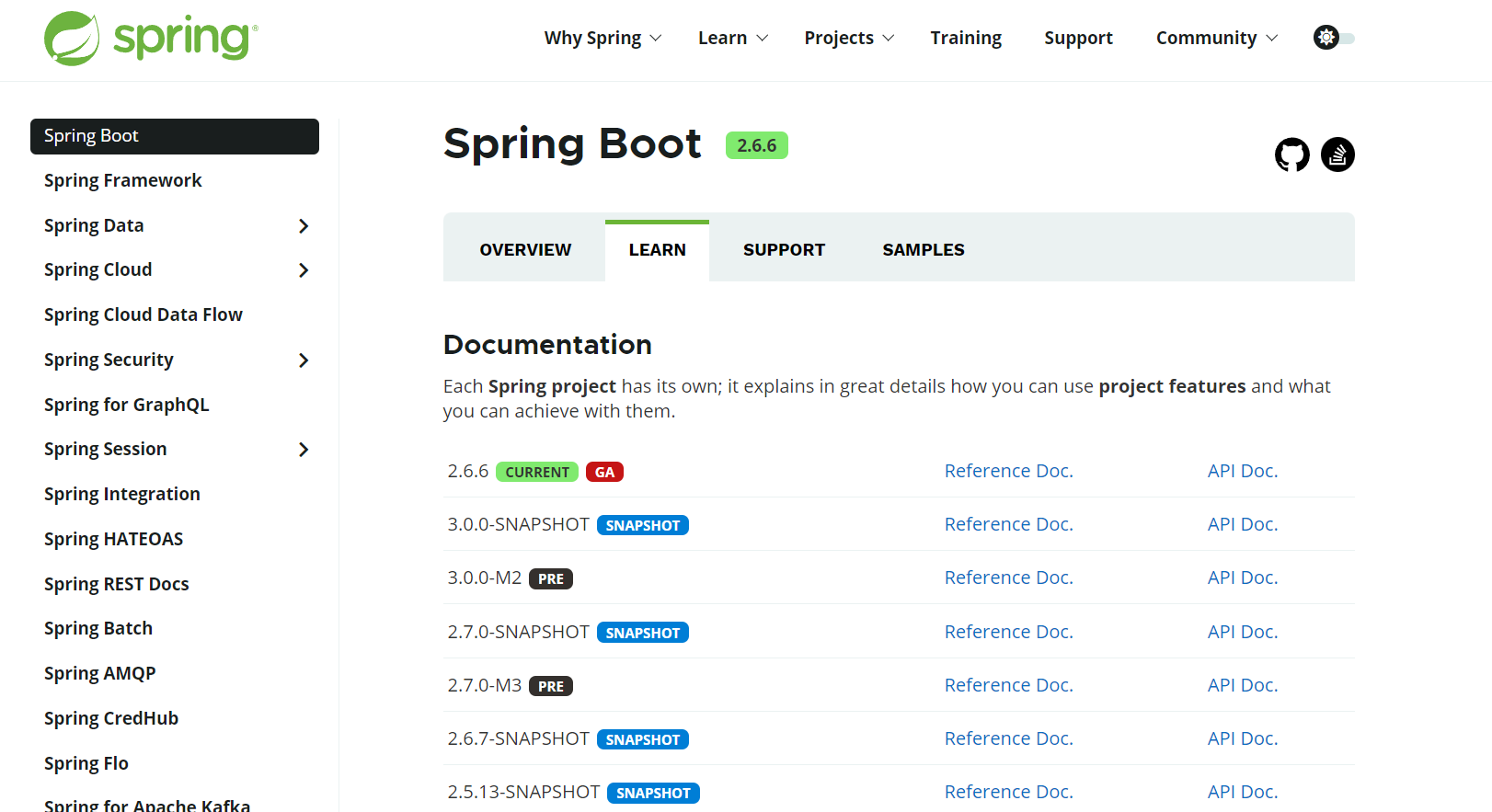This screenshot has width=1492, height=812.
Task: Click version text 2.6.7-SNAPSHOT
Action: pos(518,738)
